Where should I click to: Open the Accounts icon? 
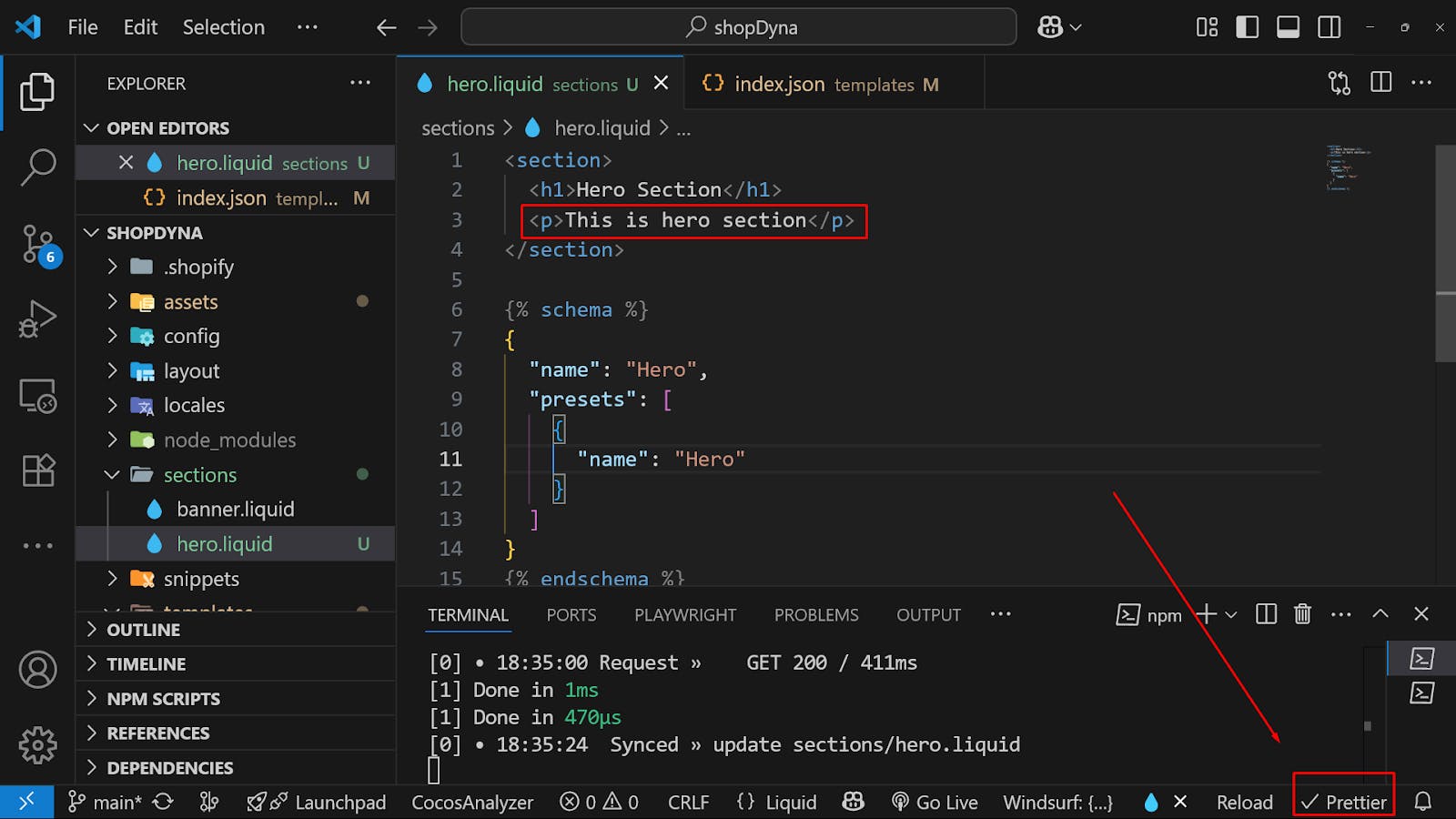click(x=37, y=670)
